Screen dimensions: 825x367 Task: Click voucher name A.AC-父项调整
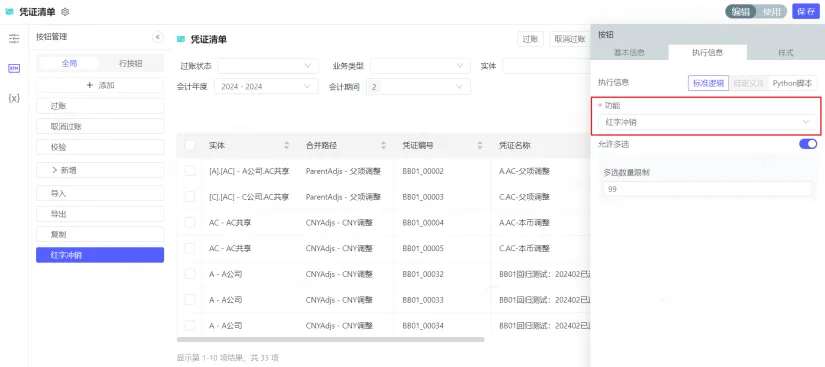pos(524,171)
